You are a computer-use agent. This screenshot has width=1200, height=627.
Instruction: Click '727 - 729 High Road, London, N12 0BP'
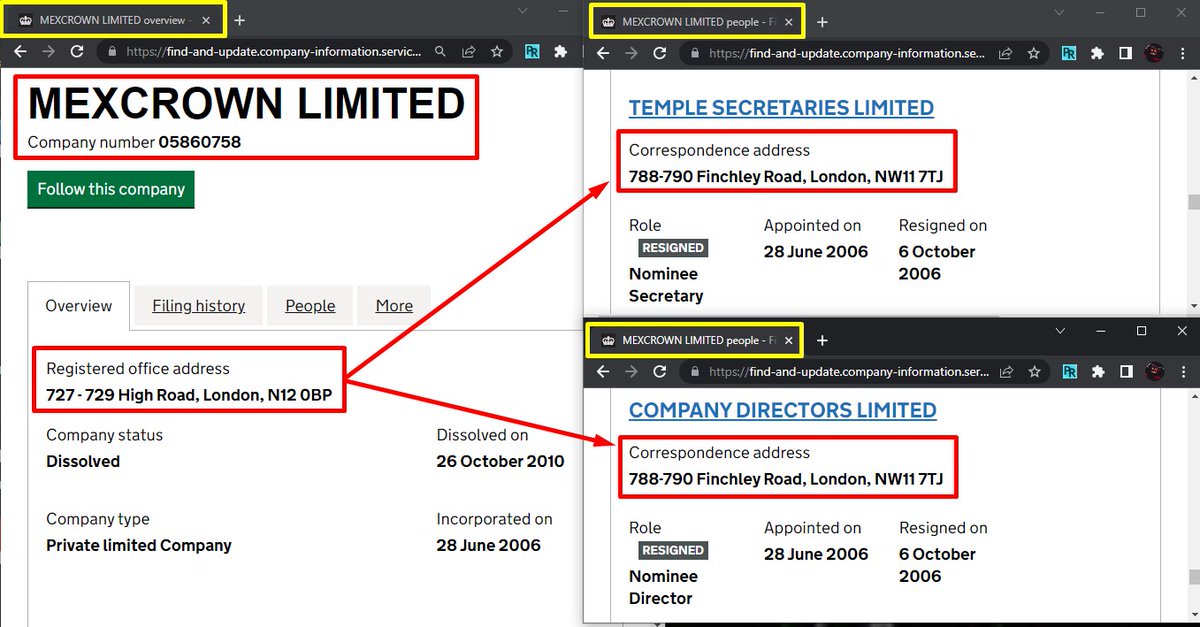[x=189, y=395]
